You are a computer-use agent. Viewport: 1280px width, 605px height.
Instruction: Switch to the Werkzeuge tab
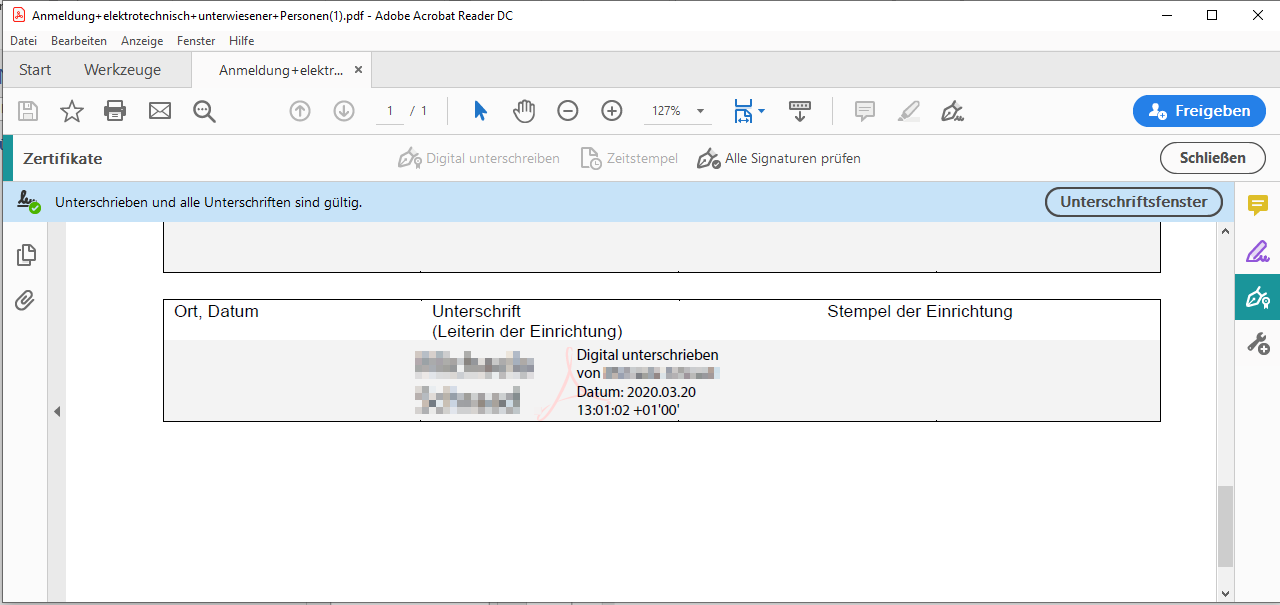coord(122,69)
